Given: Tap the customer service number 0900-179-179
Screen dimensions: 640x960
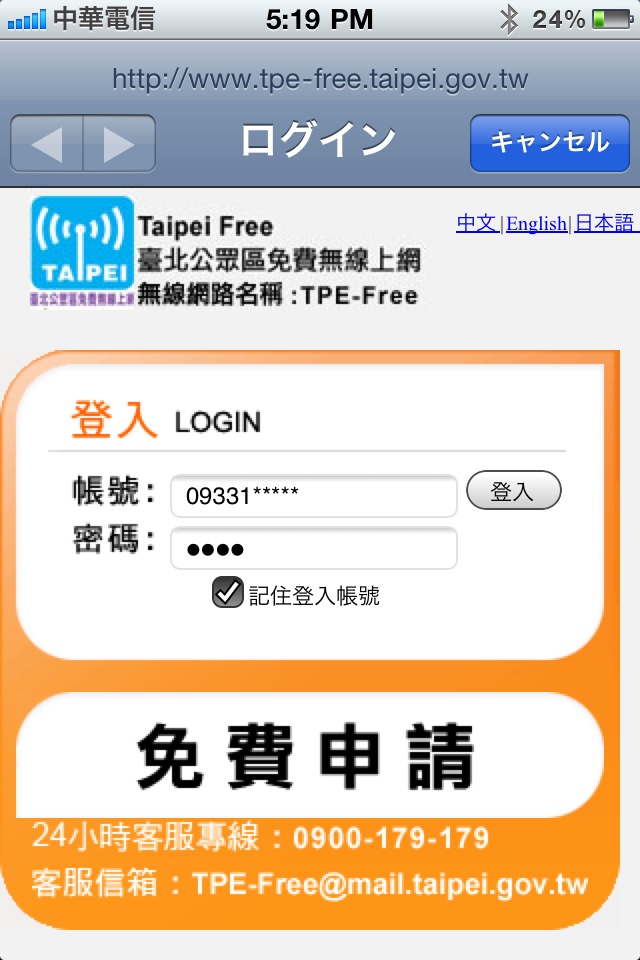Looking at the screenshot, I should pos(391,838).
